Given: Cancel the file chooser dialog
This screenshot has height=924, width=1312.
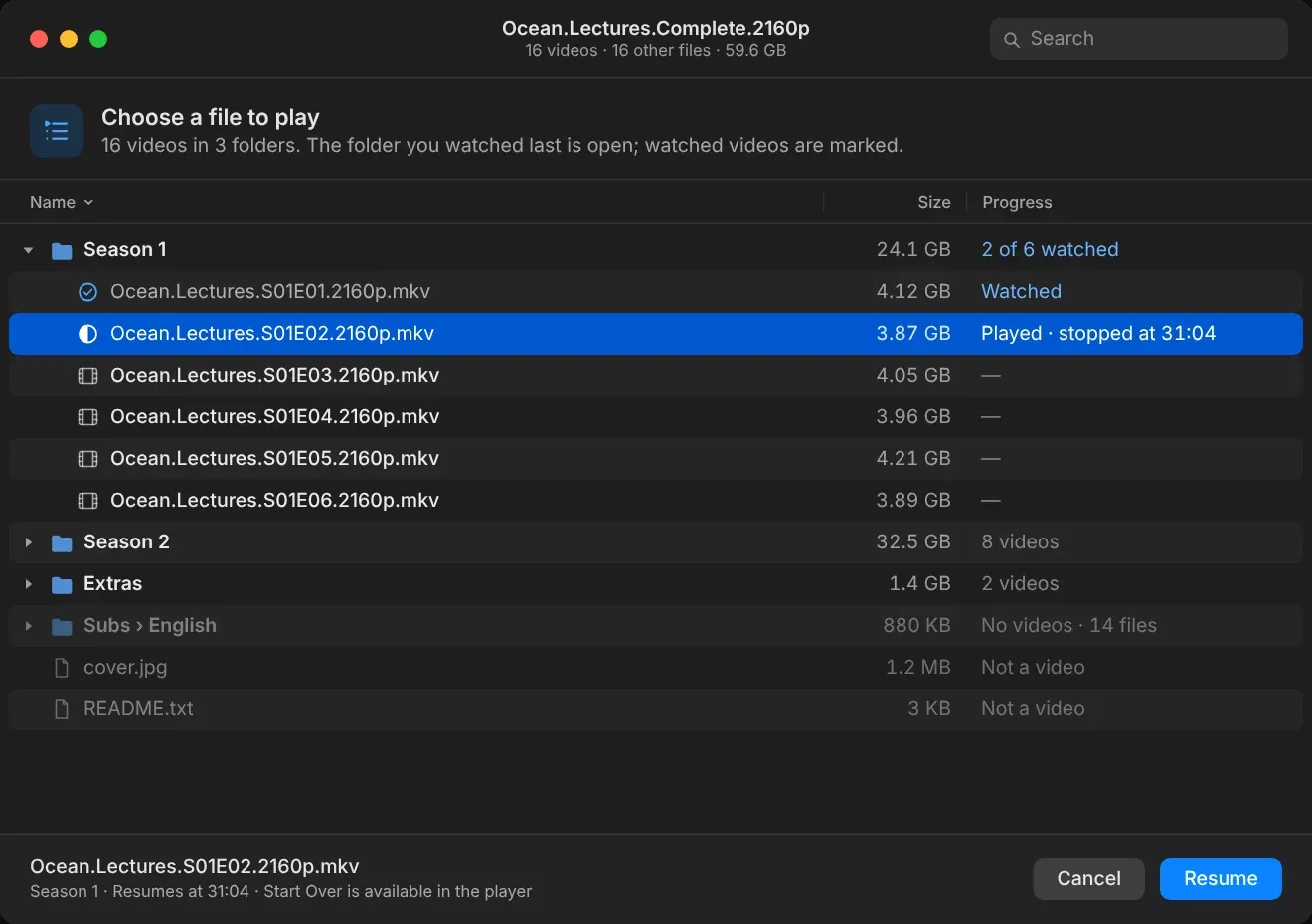Looking at the screenshot, I should click(1088, 879).
